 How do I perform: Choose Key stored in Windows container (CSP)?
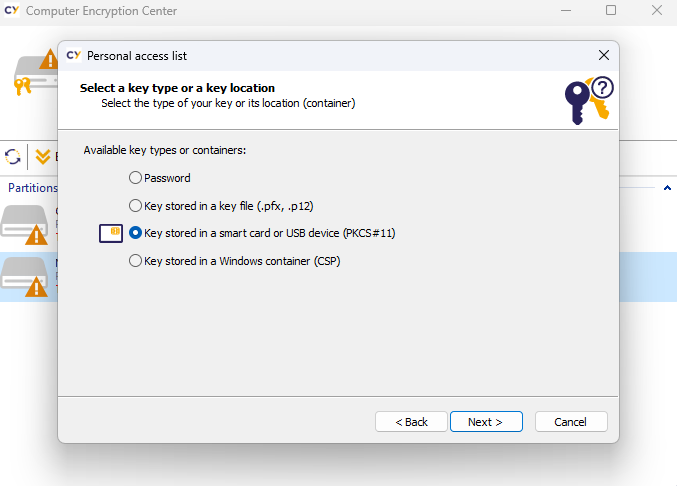(x=136, y=261)
